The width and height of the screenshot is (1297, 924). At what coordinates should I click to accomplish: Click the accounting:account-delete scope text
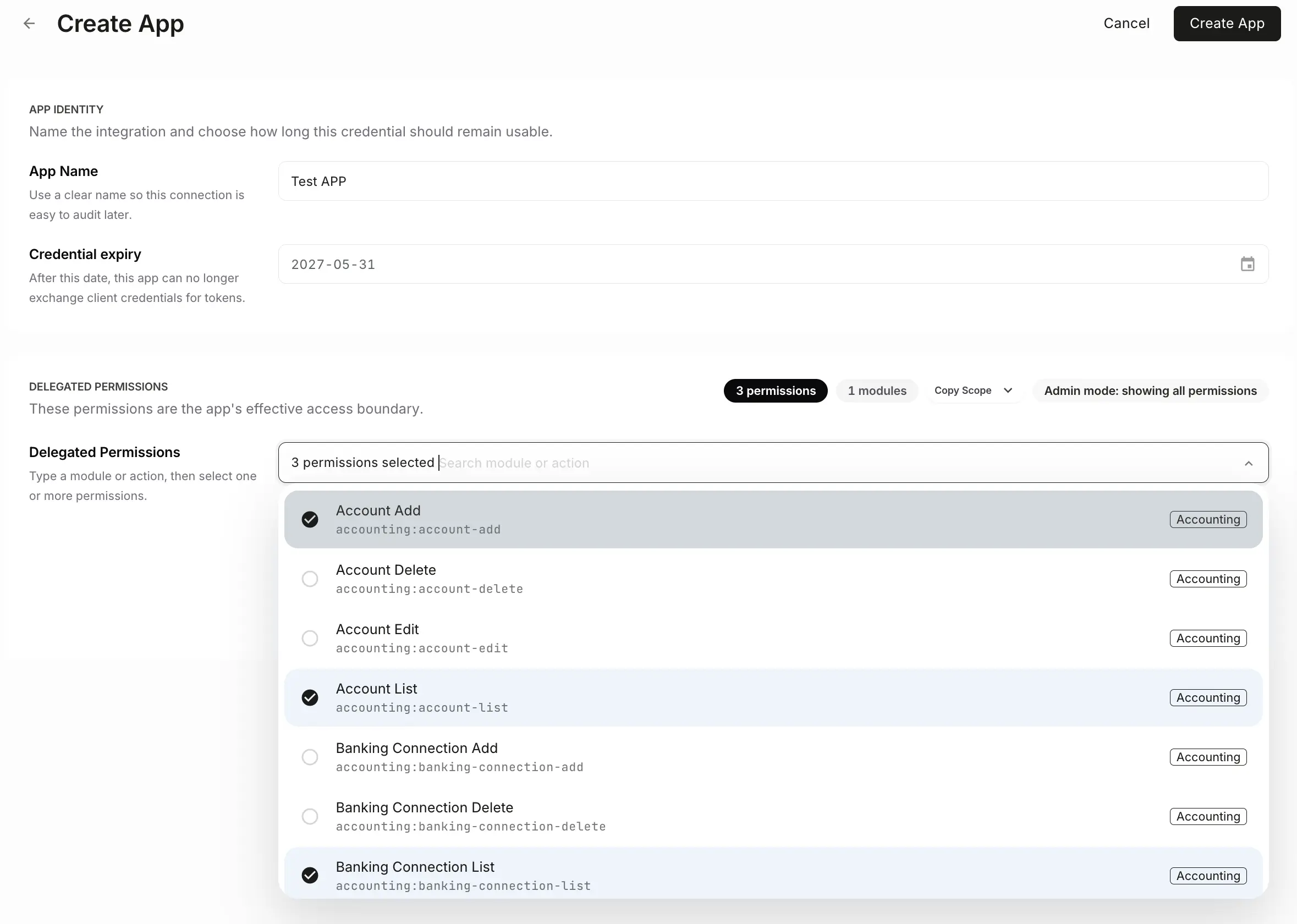point(430,589)
